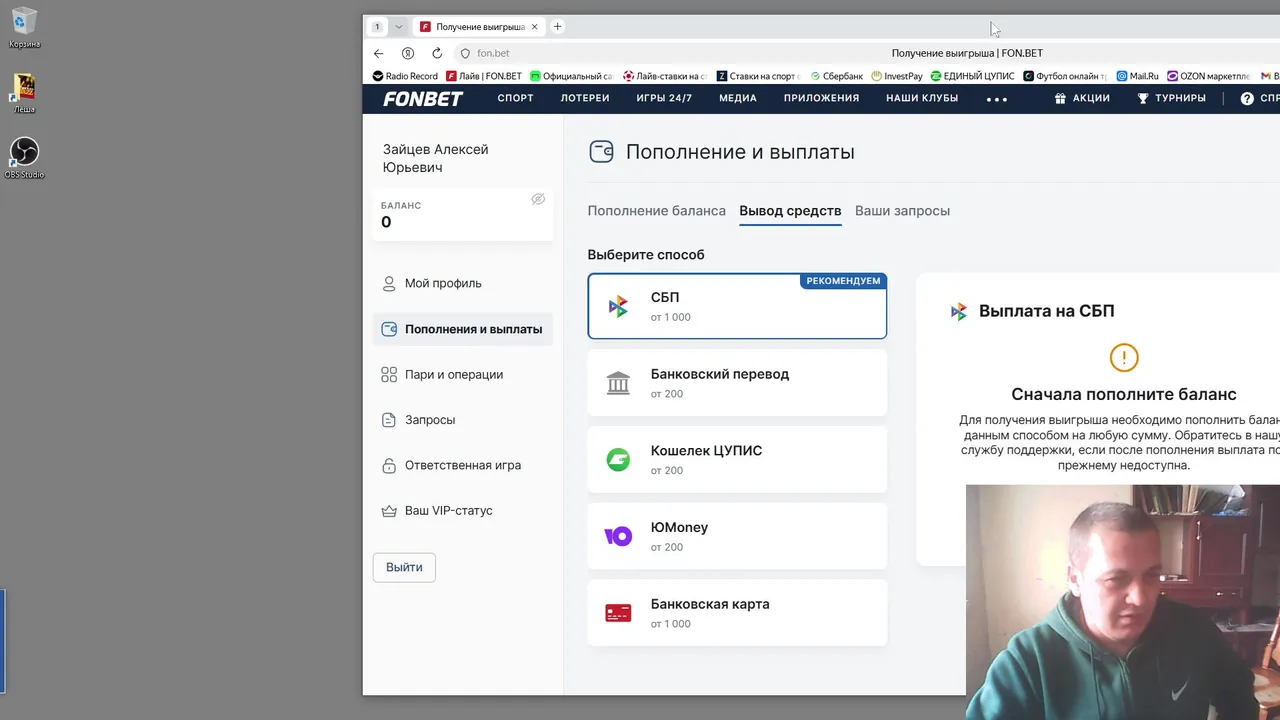
Task: Open the Лайв | FON.BET bookmark
Action: coord(484,76)
